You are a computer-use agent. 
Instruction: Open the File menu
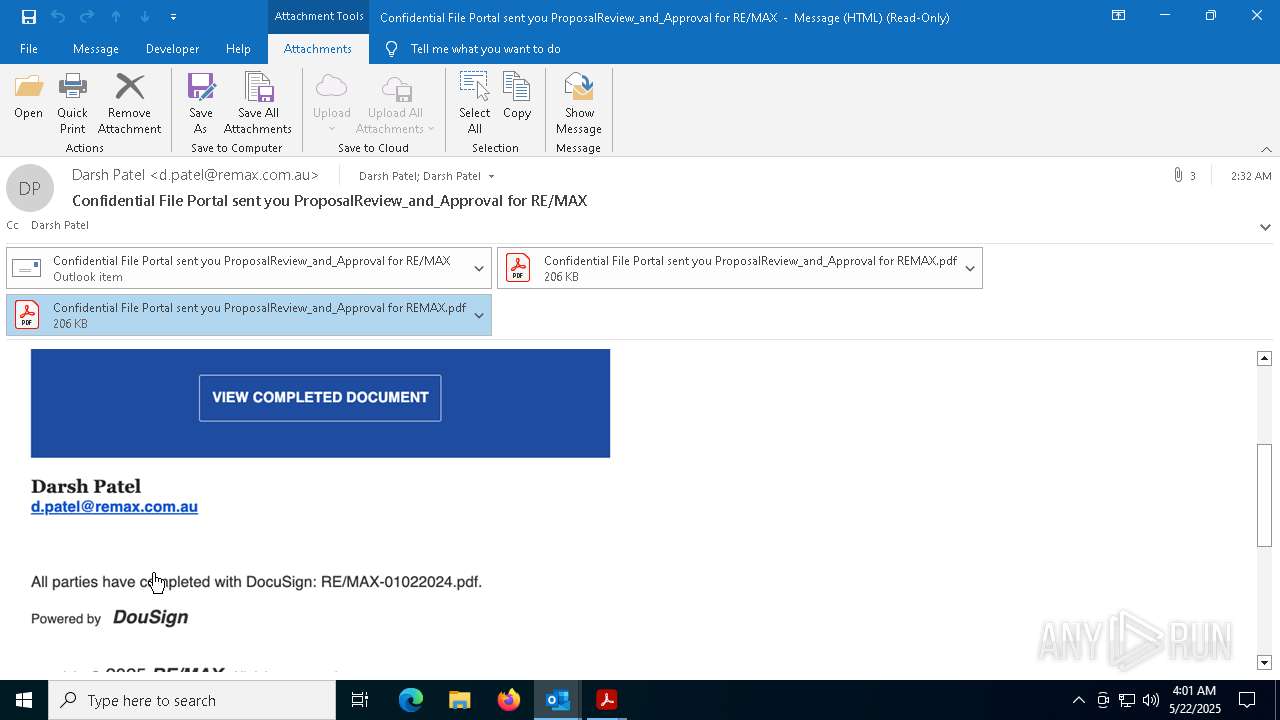coord(29,49)
